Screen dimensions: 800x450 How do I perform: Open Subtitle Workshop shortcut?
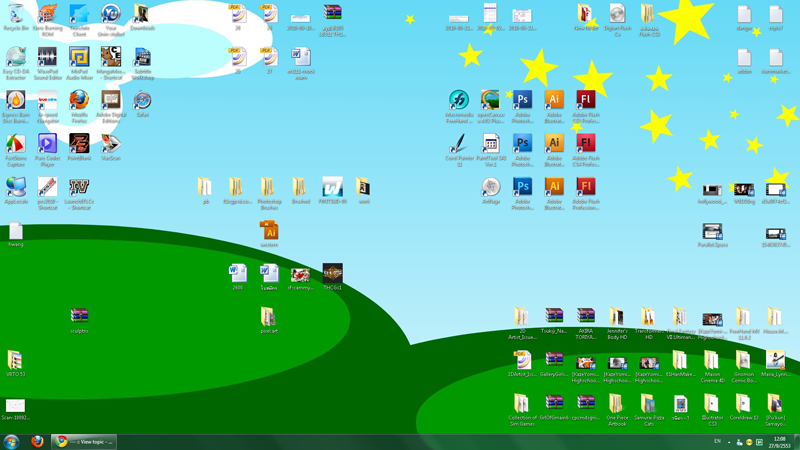point(142,63)
